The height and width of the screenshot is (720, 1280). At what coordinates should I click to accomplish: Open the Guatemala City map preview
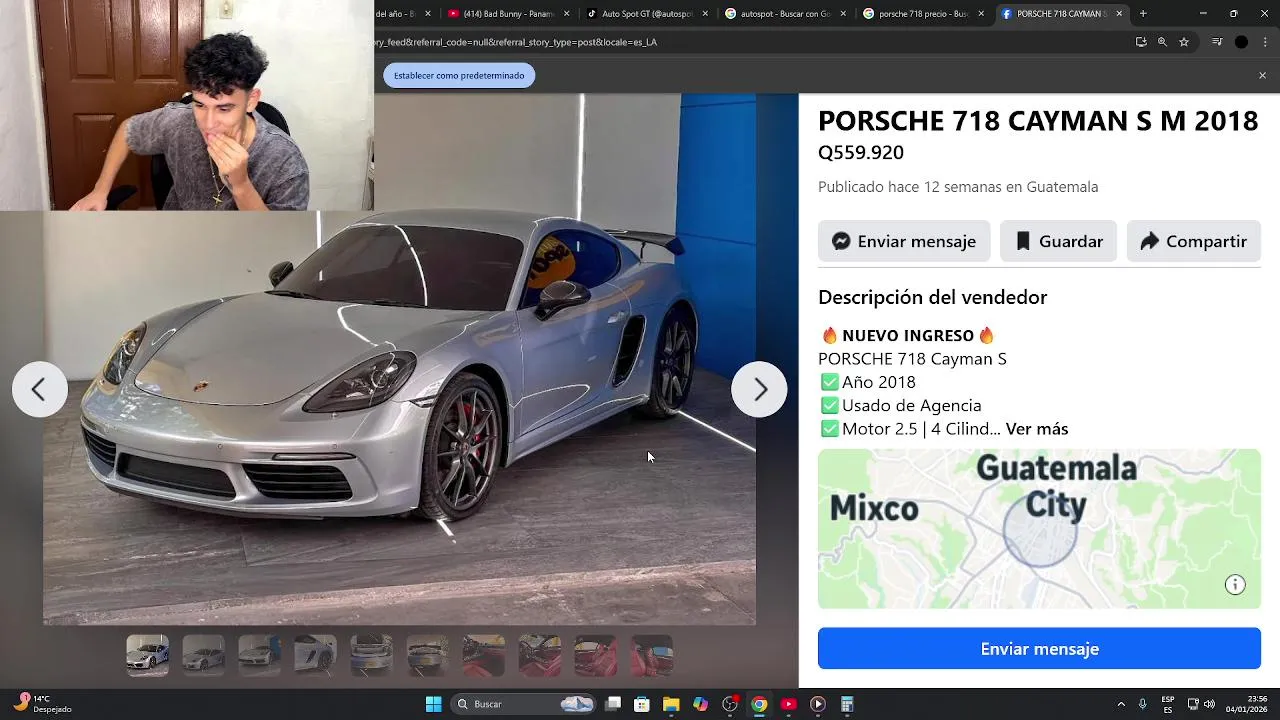tap(1039, 529)
